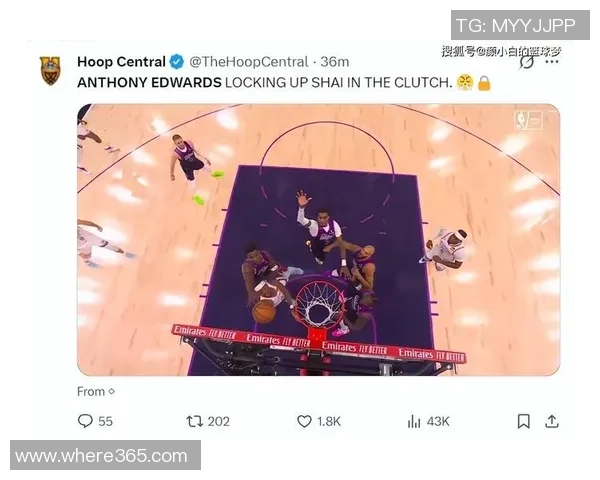Image resolution: width=600 pixels, height=480 pixels.
Task: Play the basketball video thumbnail
Action: point(318,240)
